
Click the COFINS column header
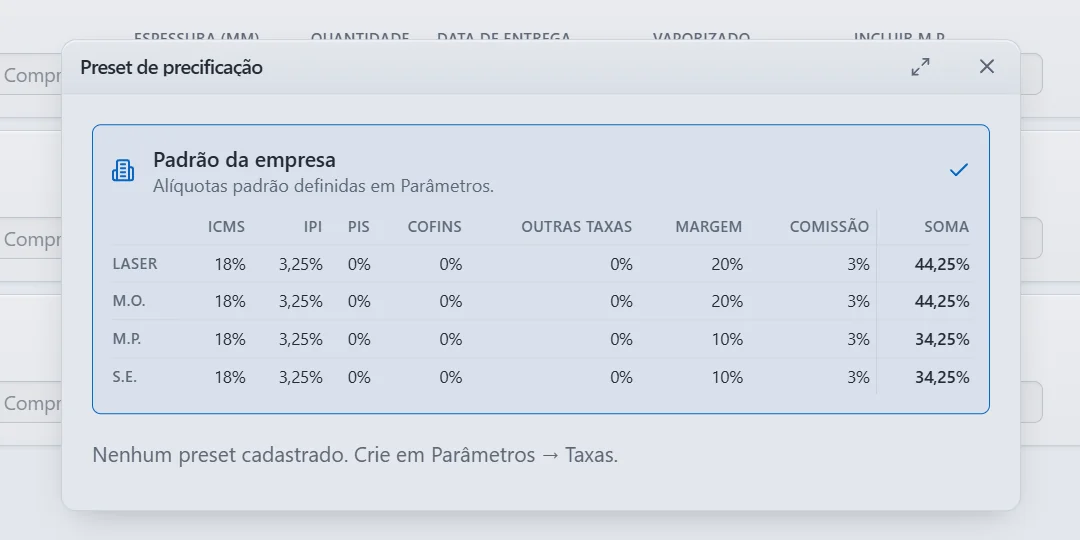tap(435, 227)
